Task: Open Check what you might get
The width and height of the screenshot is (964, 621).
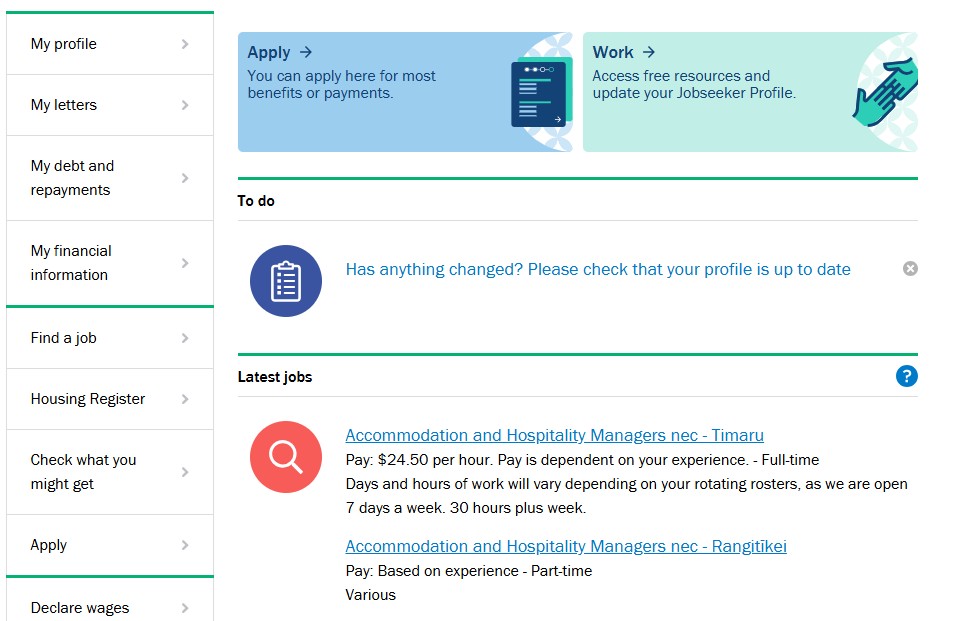Action: [83, 472]
